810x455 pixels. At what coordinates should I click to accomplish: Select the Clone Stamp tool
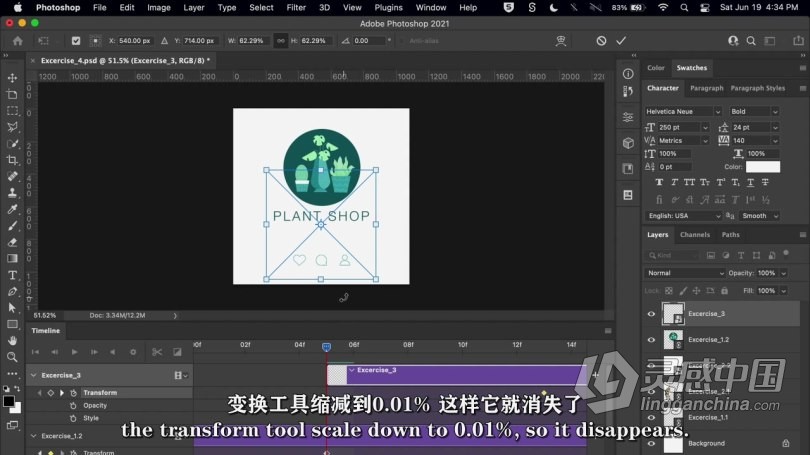point(12,193)
